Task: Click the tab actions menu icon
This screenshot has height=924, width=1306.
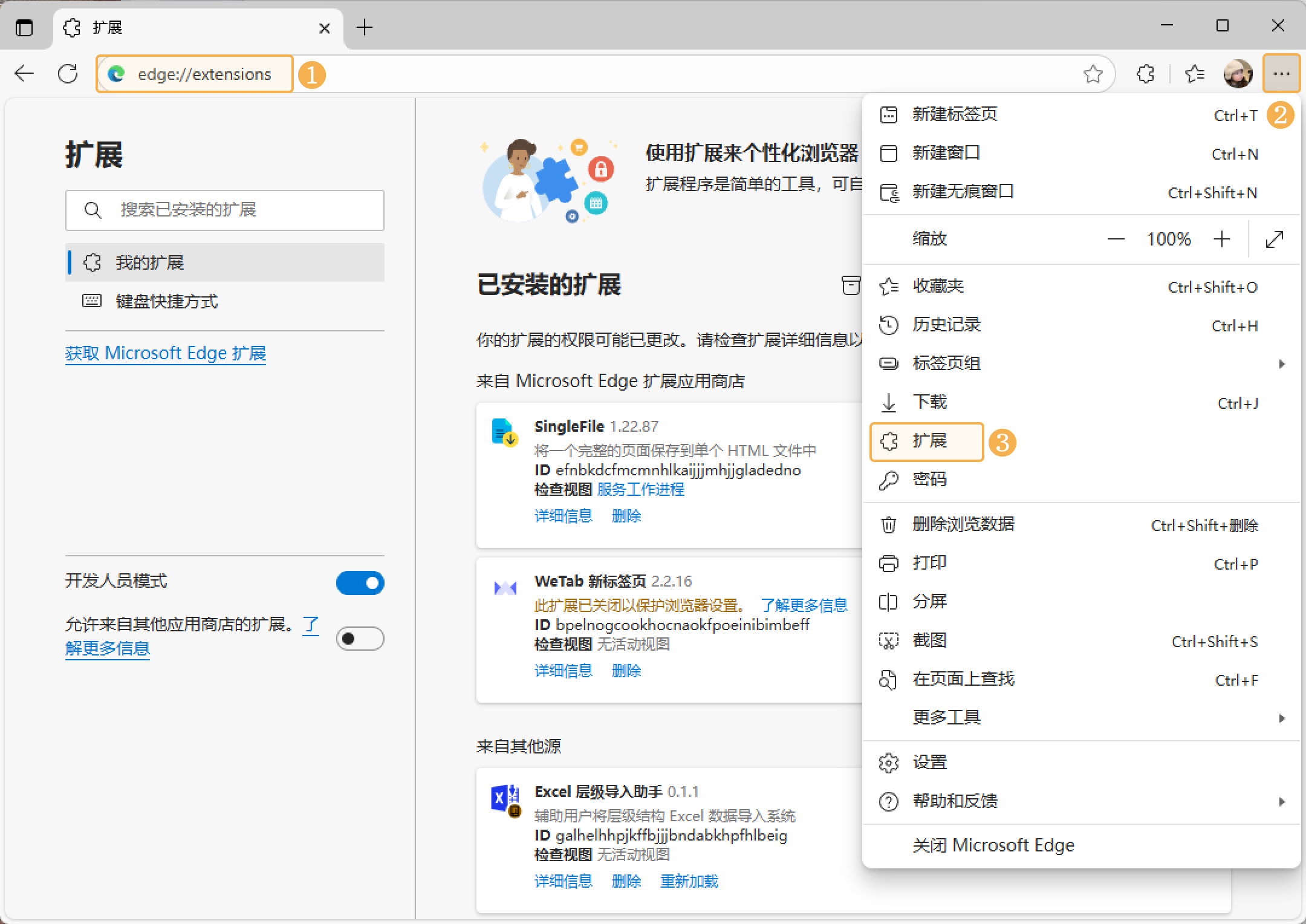Action: 24,28
